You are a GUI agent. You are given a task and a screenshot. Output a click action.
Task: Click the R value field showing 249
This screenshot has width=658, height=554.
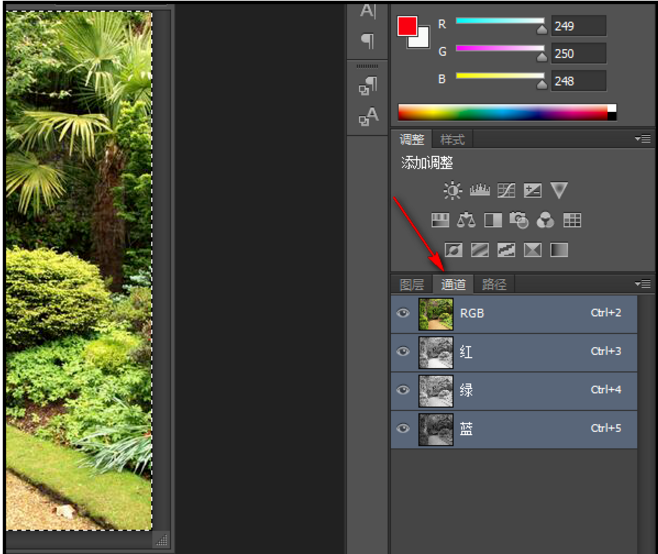579,26
